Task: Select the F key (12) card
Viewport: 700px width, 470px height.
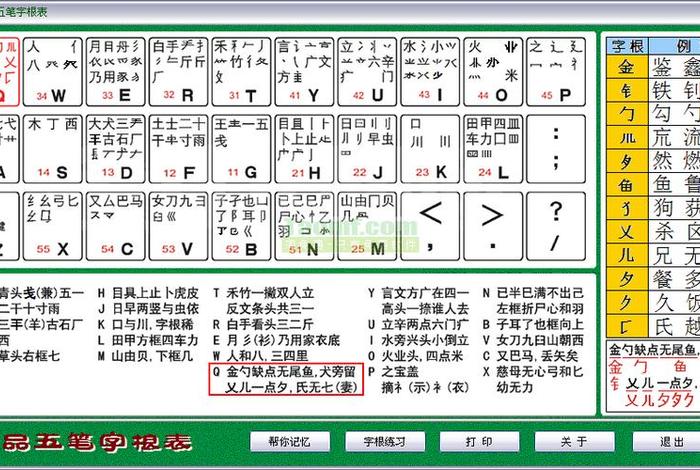Action: point(179,149)
